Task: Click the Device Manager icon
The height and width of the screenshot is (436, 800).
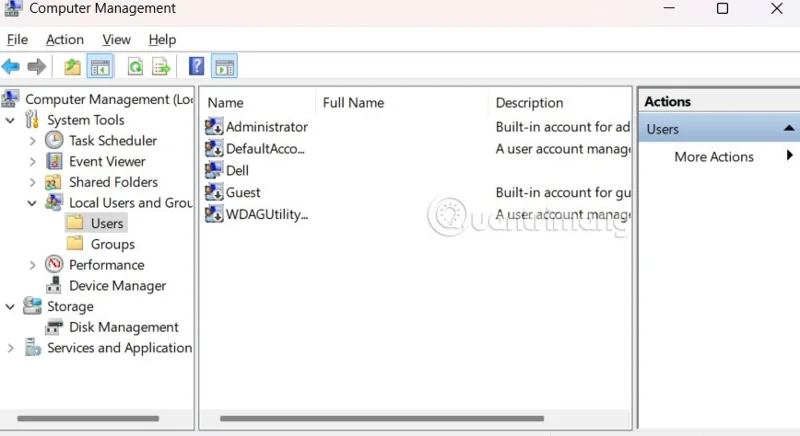Action: click(54, 285)
